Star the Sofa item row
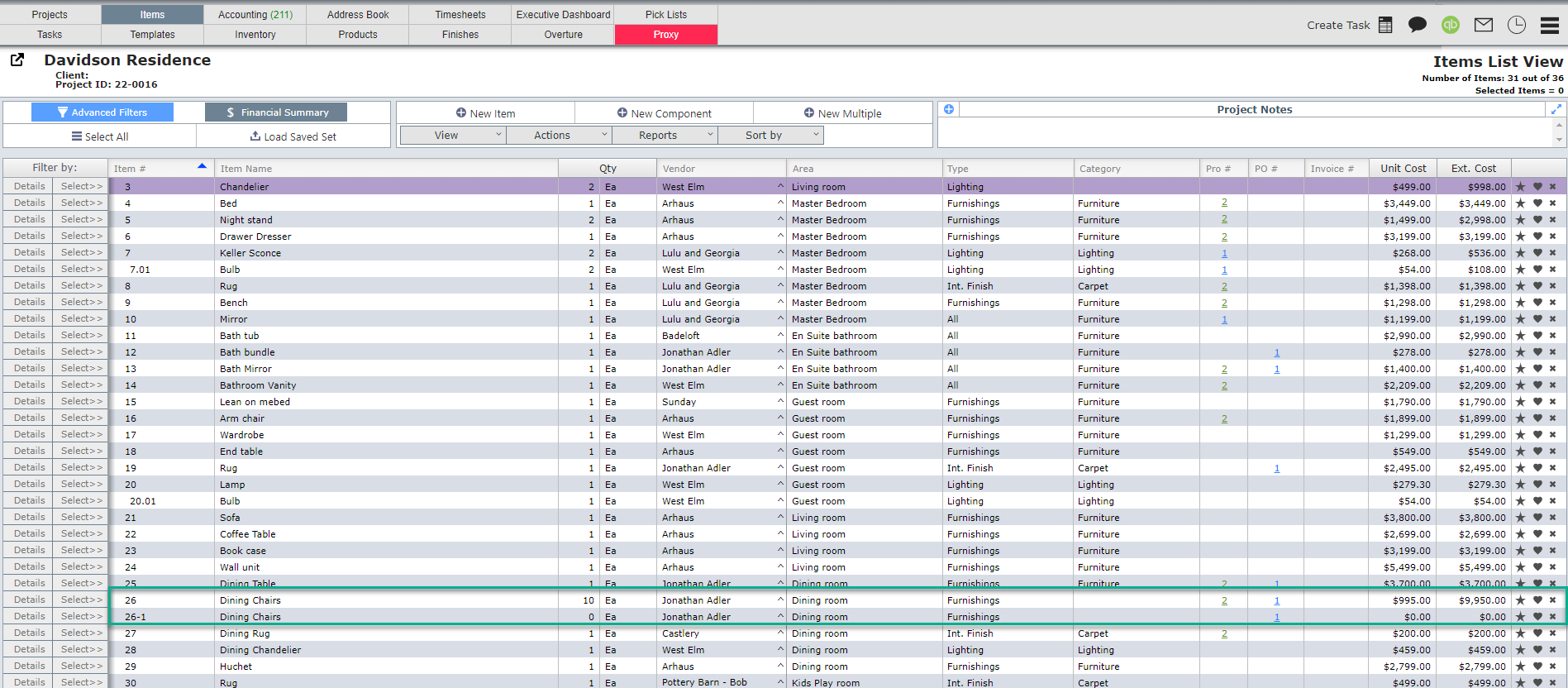The height and width of the screenshot is (688, 1568). tap(1520, 518)
